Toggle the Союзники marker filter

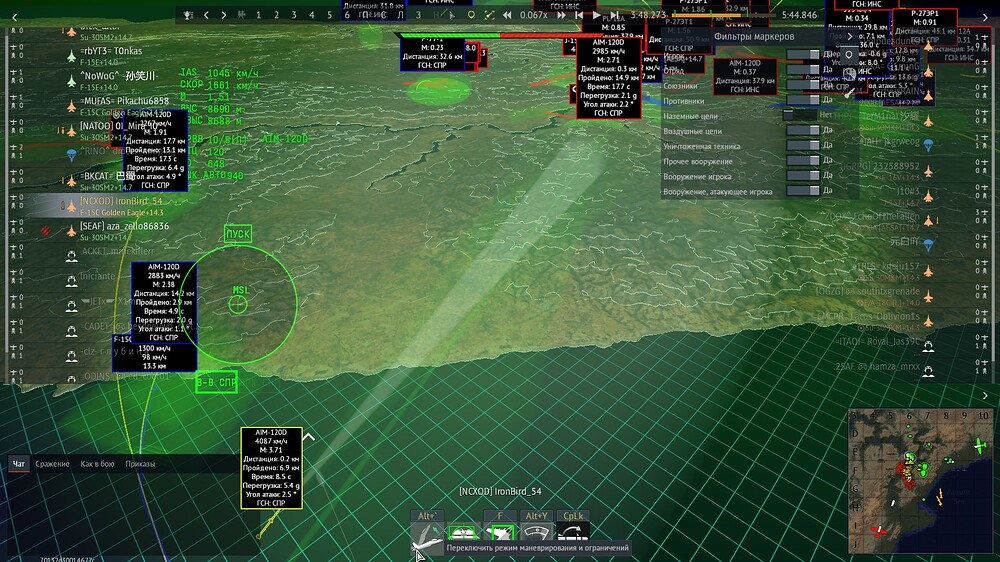click(803, 85)
